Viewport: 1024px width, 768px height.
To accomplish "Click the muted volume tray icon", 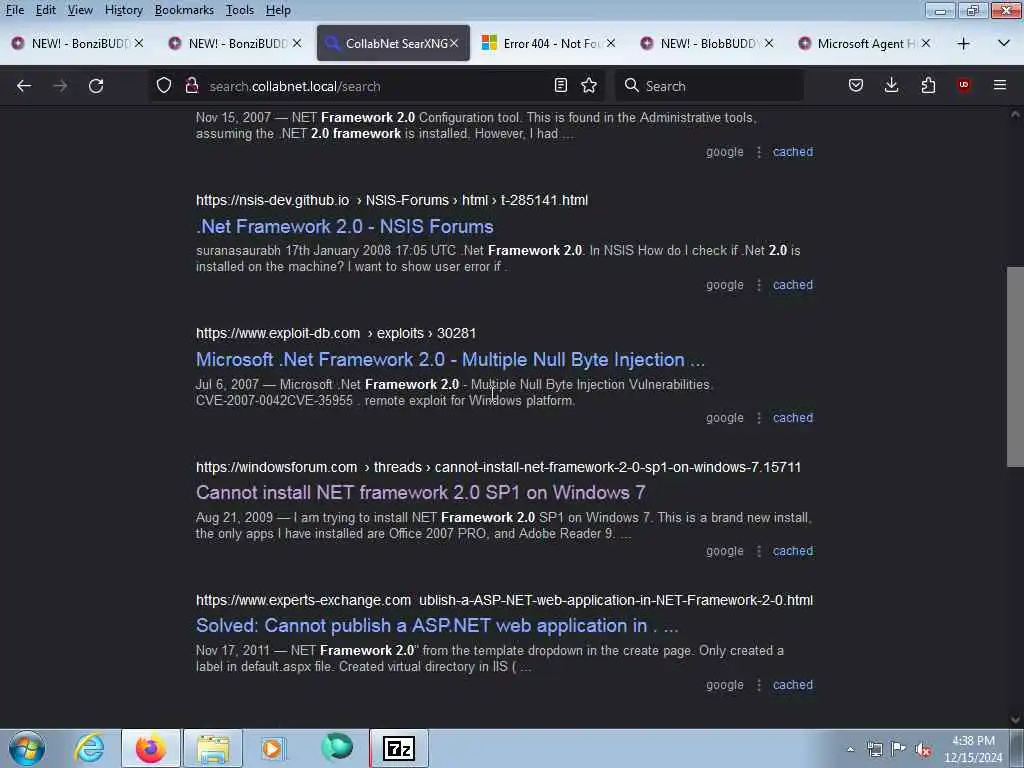I will 923,749.
